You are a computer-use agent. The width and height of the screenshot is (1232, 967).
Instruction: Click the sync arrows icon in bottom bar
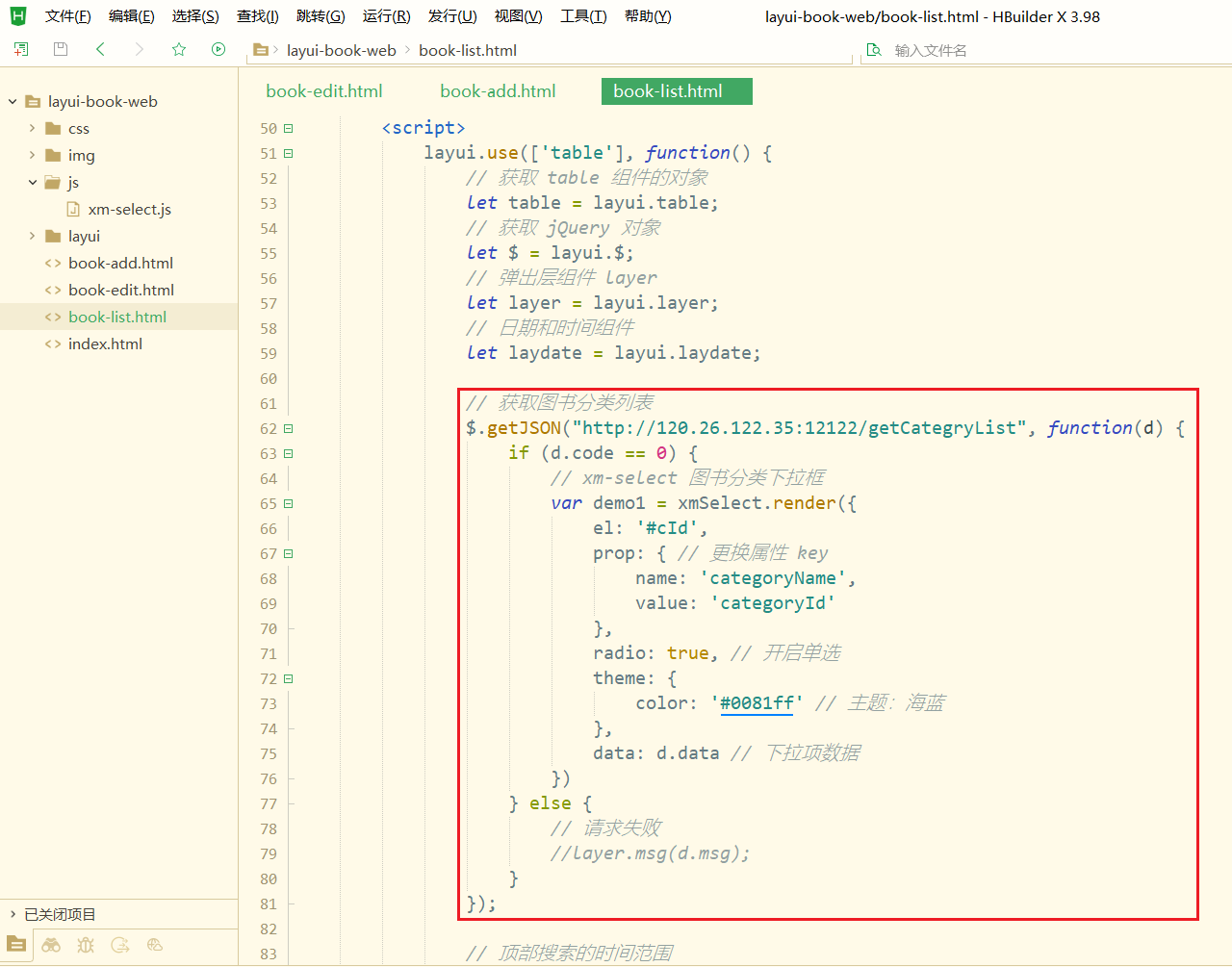tap(120, 945)
